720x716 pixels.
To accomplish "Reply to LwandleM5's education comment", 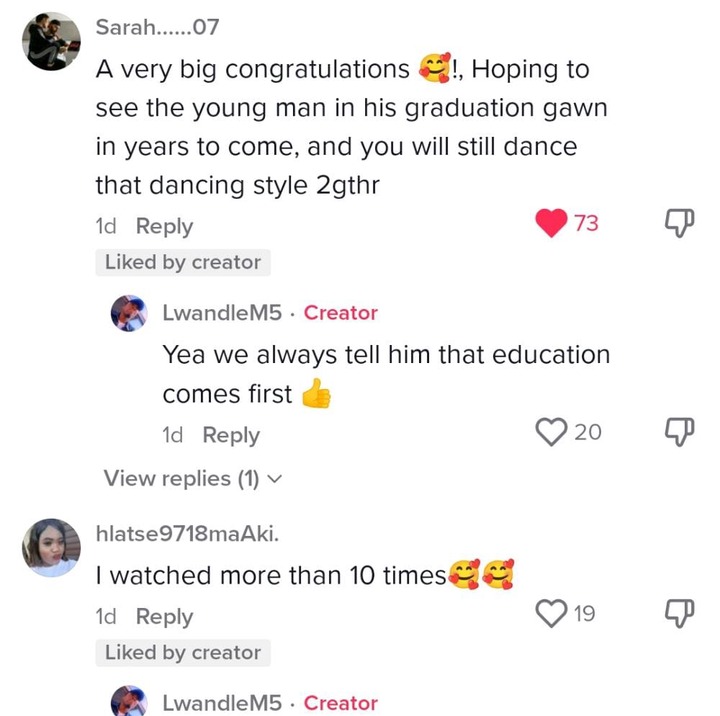I will pos(231,436).
